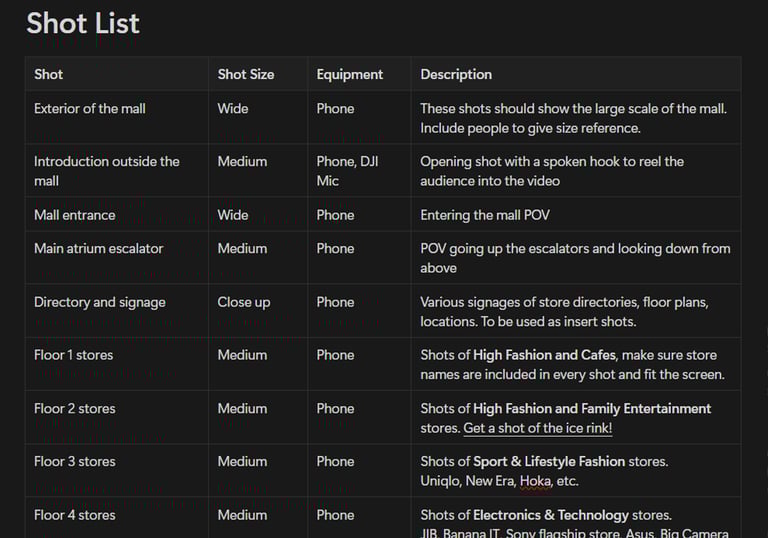Click the underlined word "Hoka"

pyautogui.click(x=535, y=481)
